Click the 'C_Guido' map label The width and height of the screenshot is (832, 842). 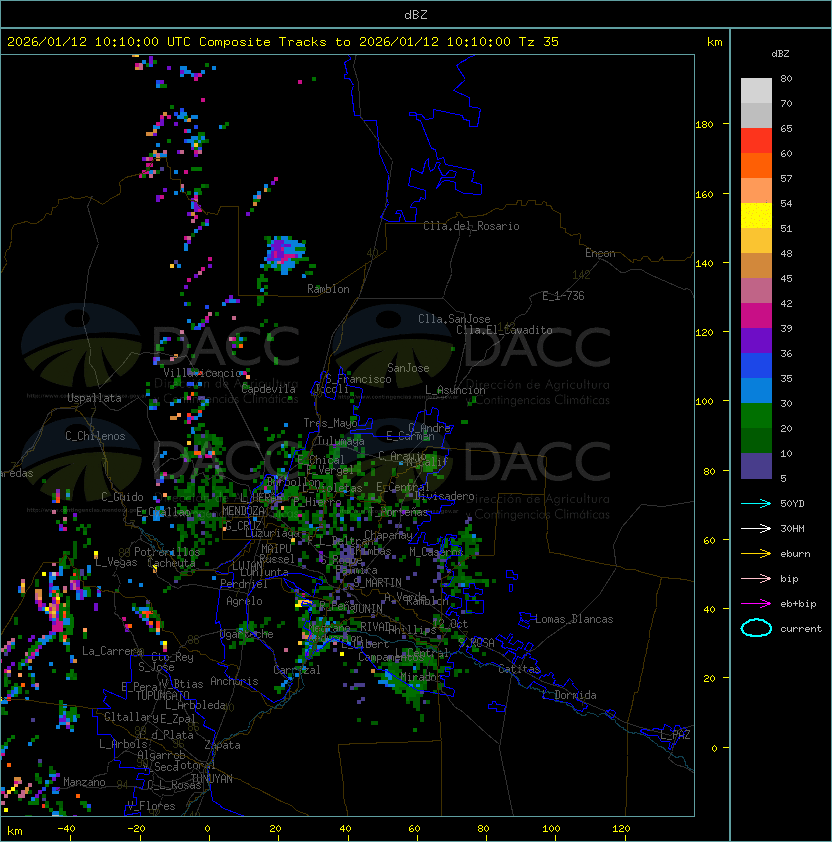point(122,497)
